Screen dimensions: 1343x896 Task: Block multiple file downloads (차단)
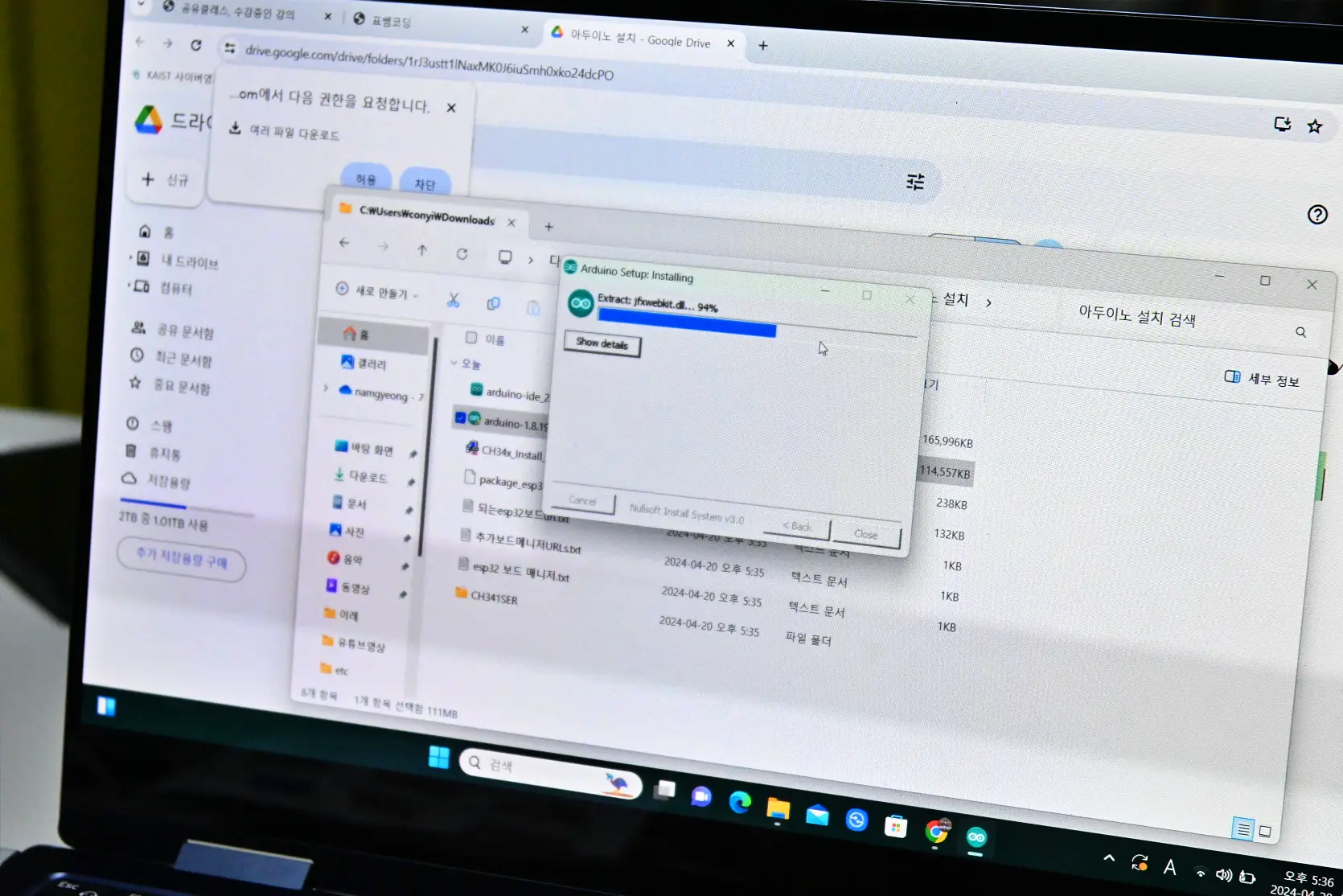[425, 184]
